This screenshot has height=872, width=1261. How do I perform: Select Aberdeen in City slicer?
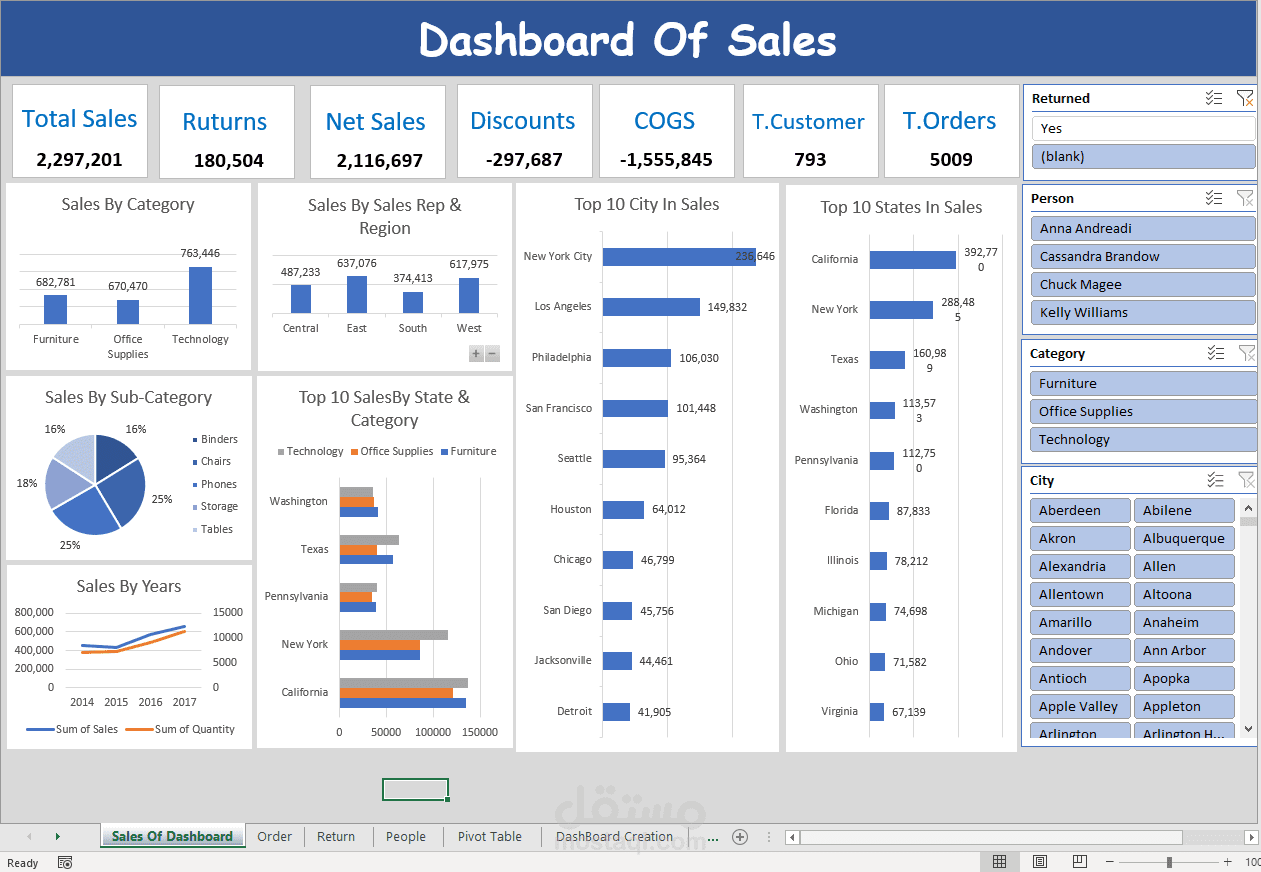(1080, 510)
